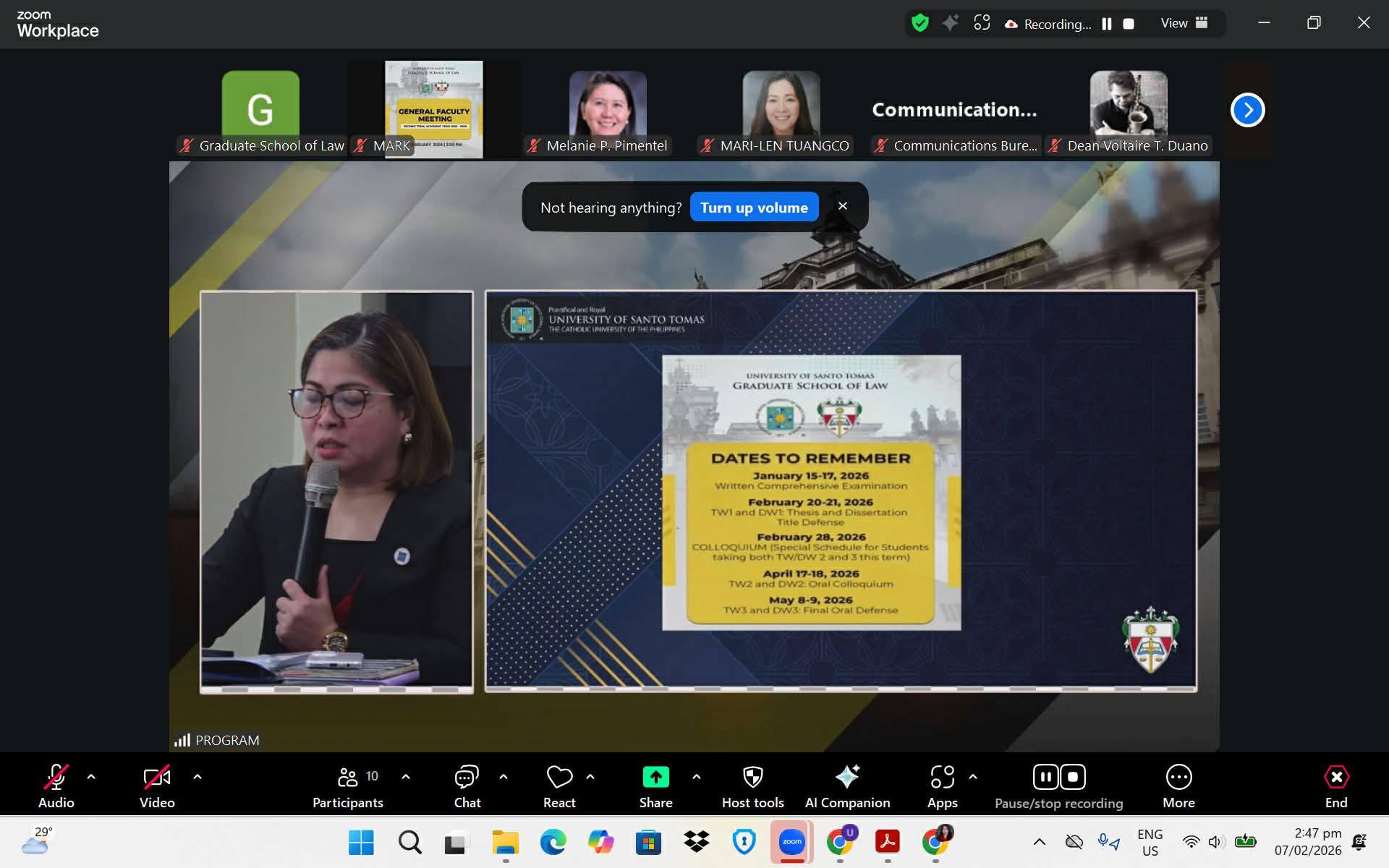
Task: Open the More options menu
Action: coord(1178,786)
